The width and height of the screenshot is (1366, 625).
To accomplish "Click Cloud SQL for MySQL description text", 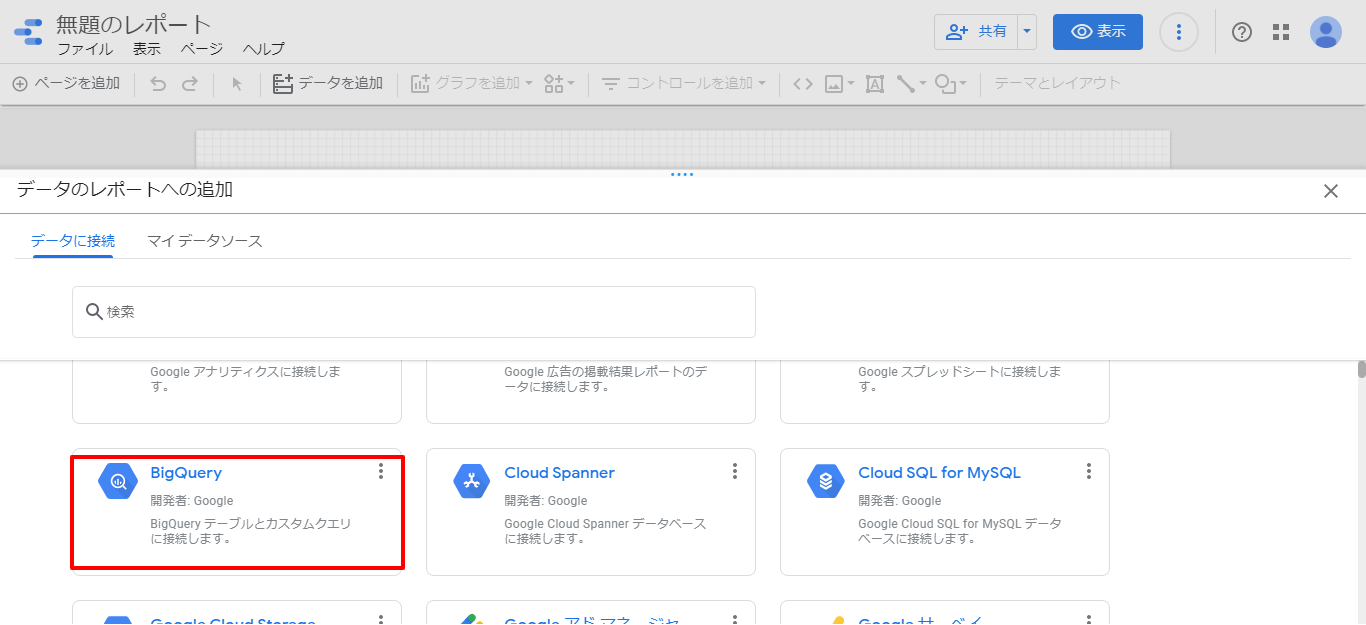I will [x=960, y=531].
